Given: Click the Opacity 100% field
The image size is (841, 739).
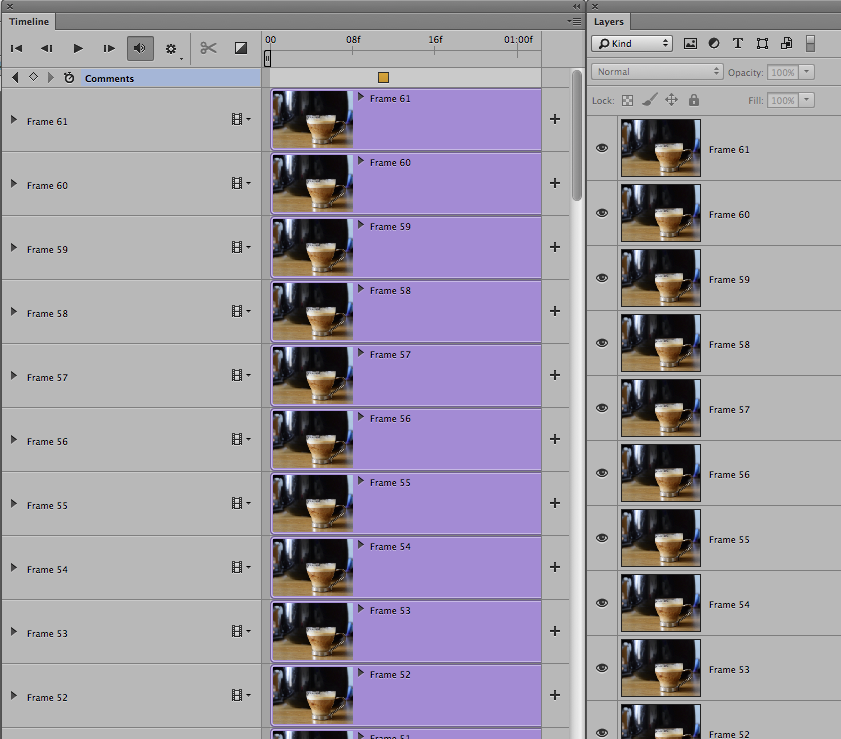Looking at the screenshot, I should pyautogui.click(x=783, y=72).
